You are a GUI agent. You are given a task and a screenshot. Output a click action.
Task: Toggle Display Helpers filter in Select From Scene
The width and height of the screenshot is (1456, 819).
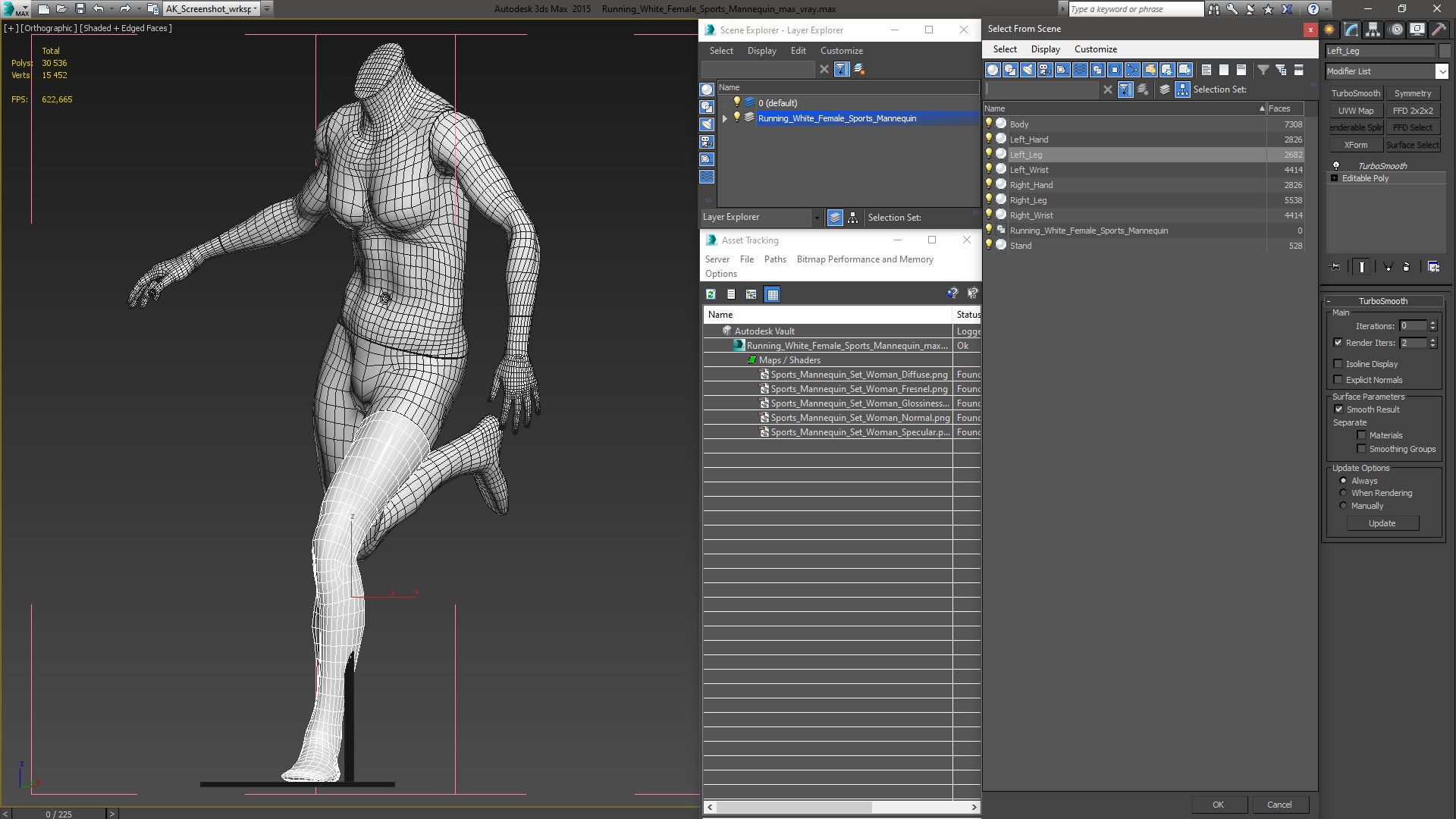point(1062,70)
